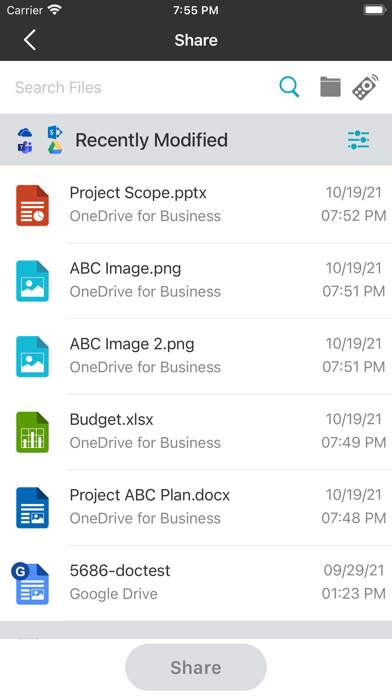Click the magnifying glass search icon
This screenshot has width=392, height=696.
click(x=289, y=87)
